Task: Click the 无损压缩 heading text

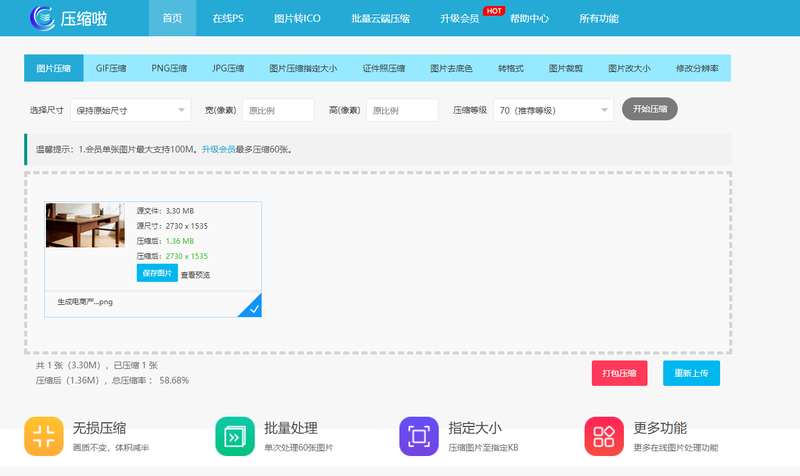Action: (99, 428)
